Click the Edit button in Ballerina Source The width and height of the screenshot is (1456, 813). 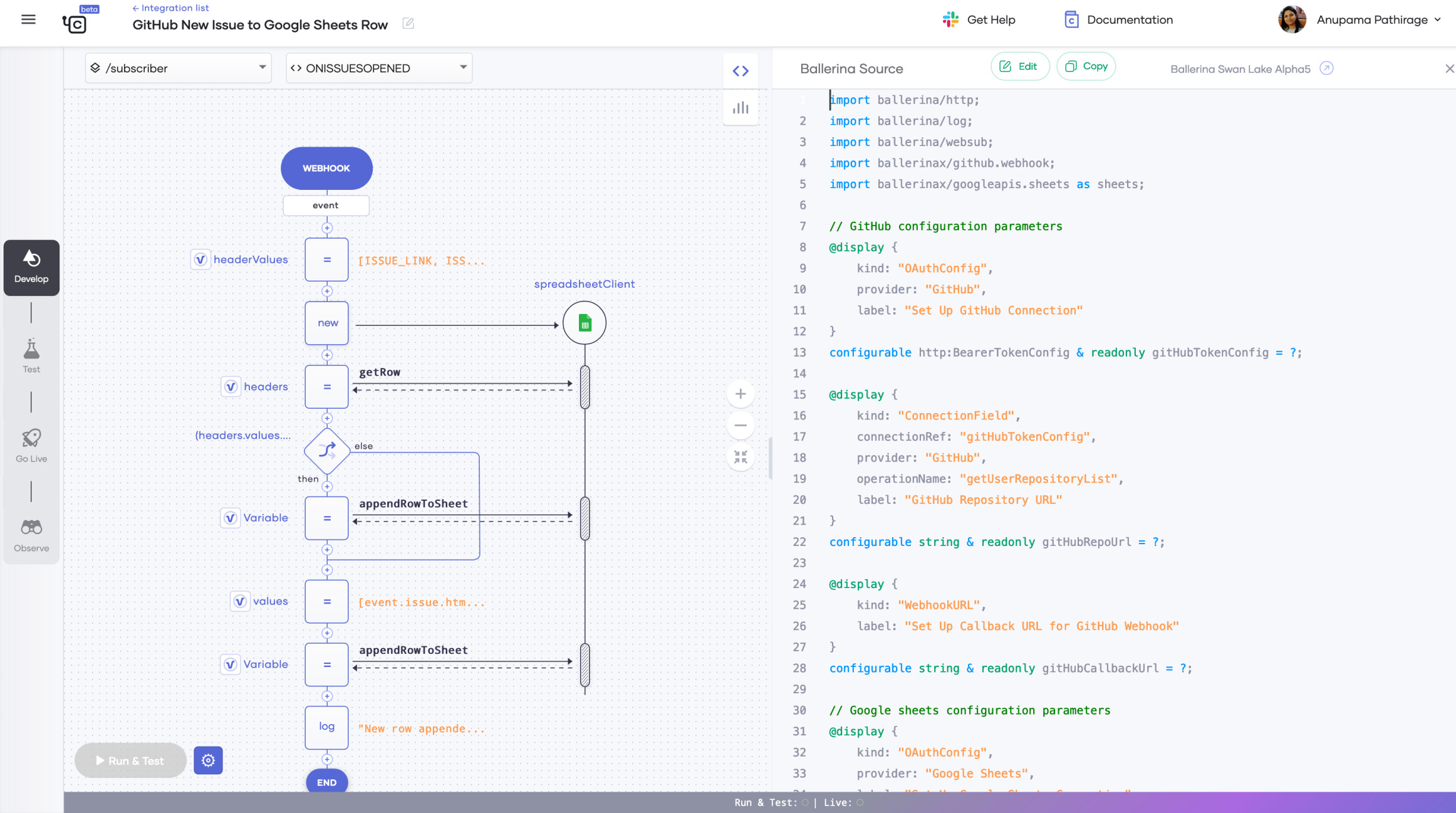(1019, 66)
